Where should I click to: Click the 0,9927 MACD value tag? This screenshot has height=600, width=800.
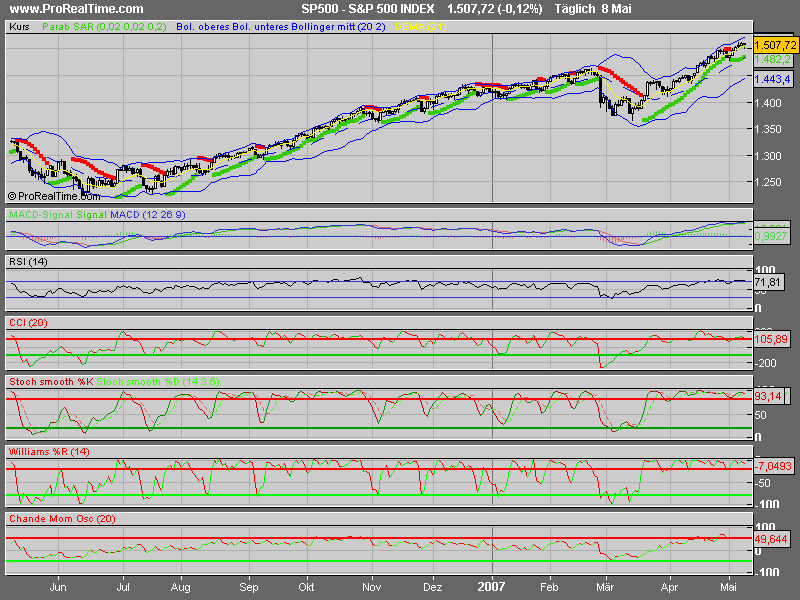click(770, 237)
